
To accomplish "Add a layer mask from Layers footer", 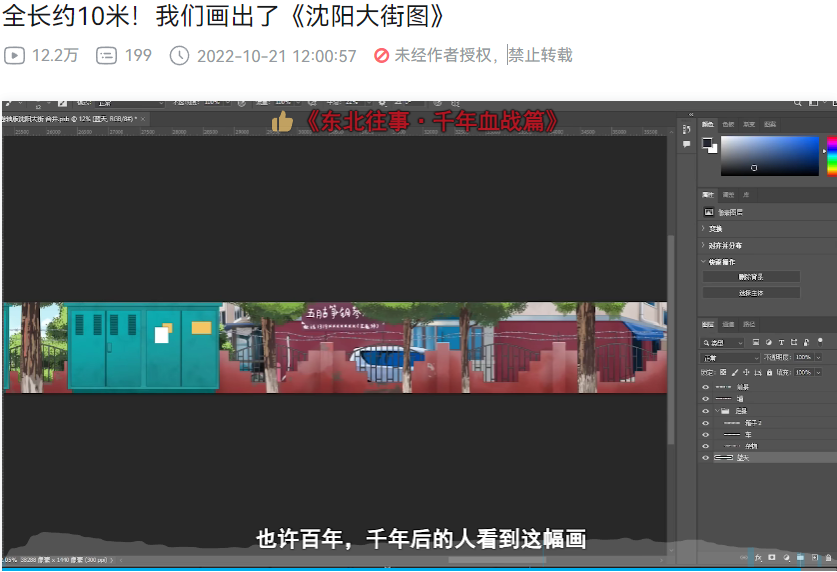I will coord(772,557).
